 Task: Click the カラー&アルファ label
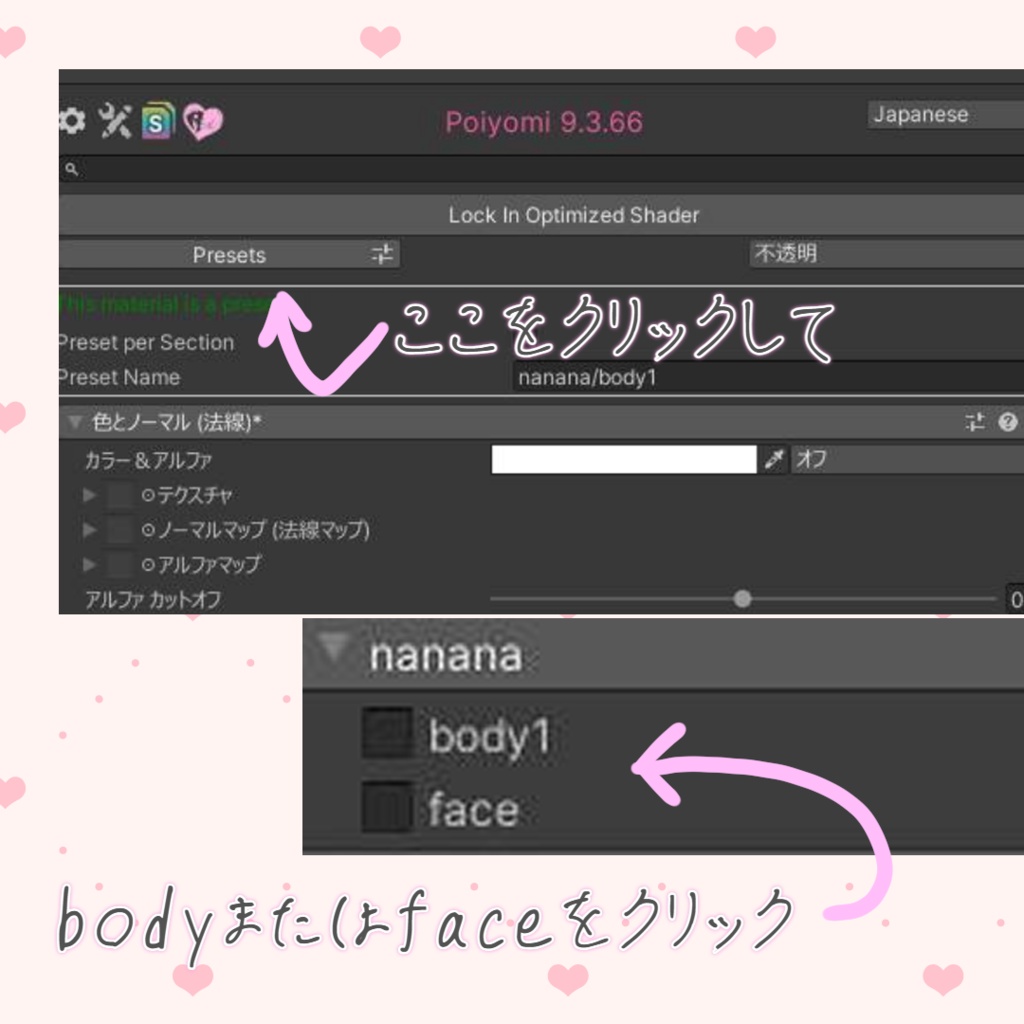pyautogui.click(x=148, y=460)
